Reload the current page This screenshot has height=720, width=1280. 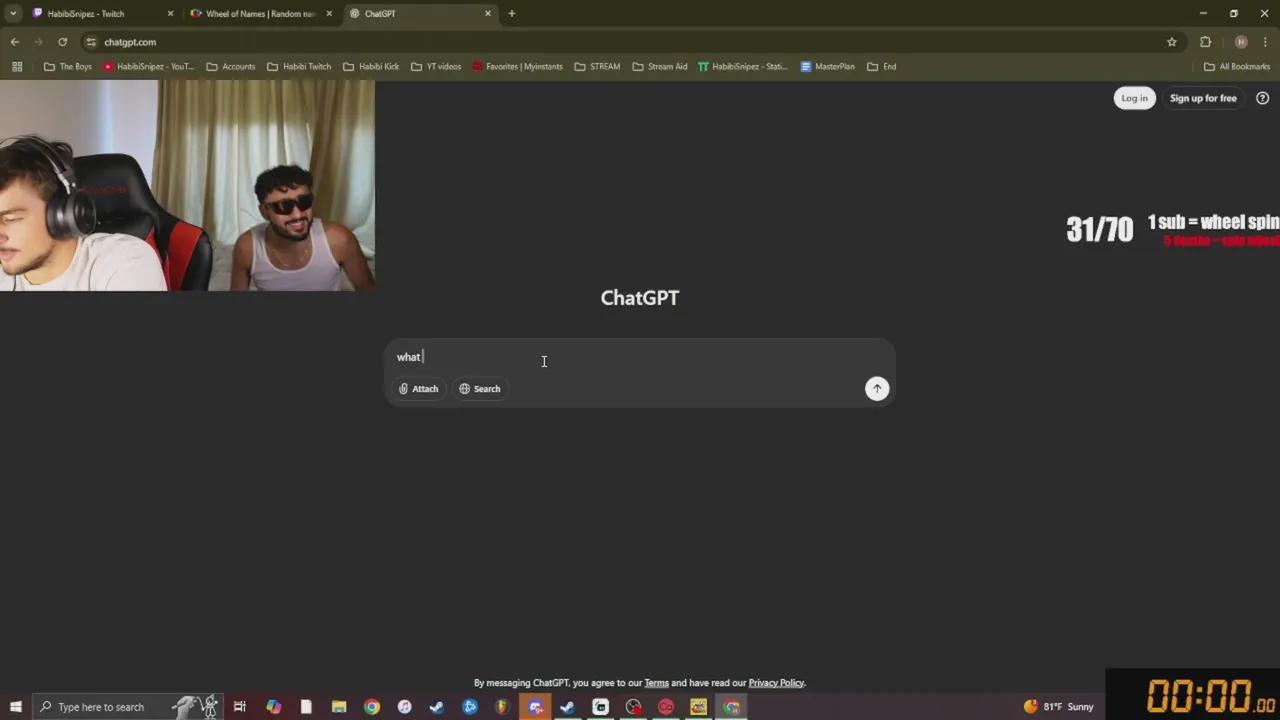[x=62, y=42]
